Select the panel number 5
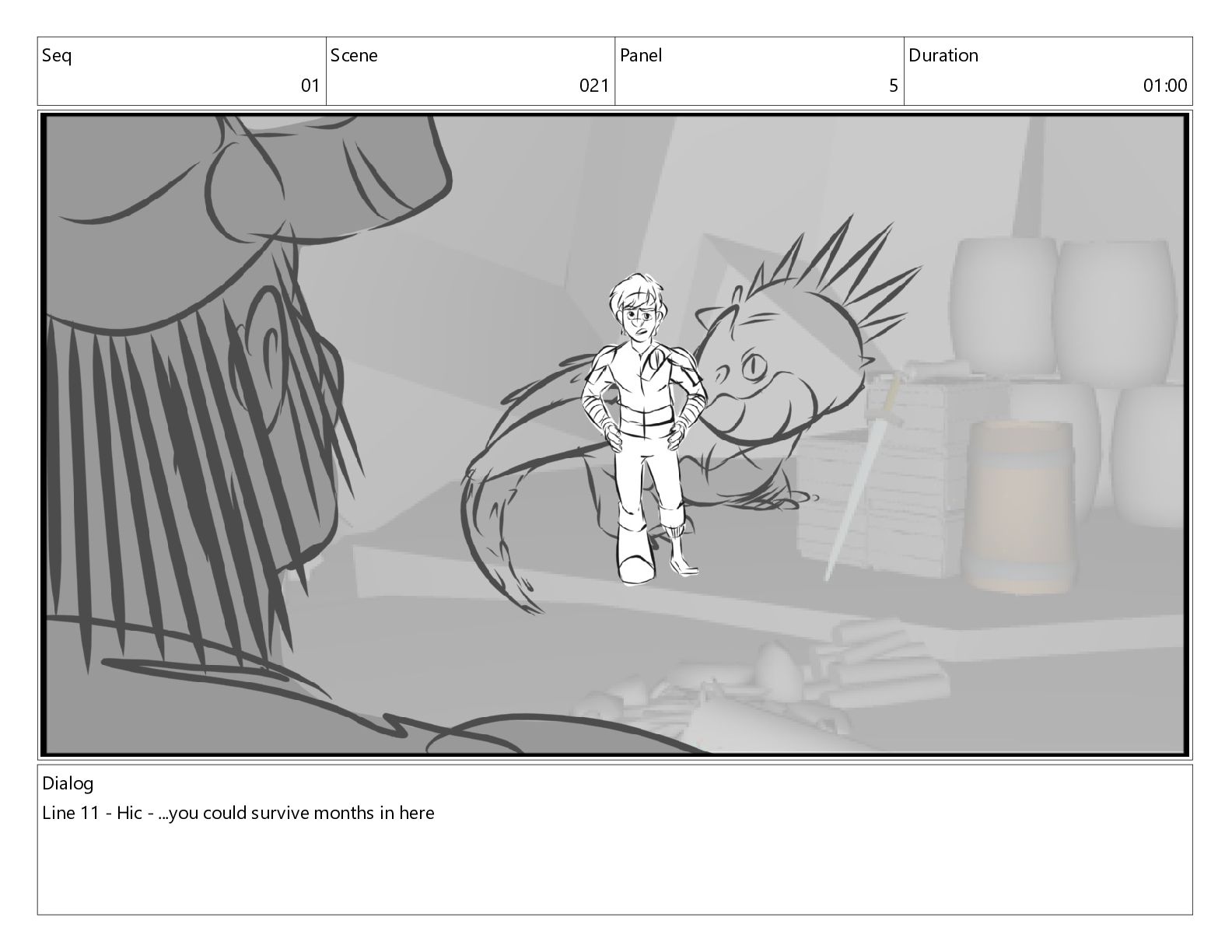The width and height of the screenshot is (1232, 952). pyautogui.click(x=894, y=86)
